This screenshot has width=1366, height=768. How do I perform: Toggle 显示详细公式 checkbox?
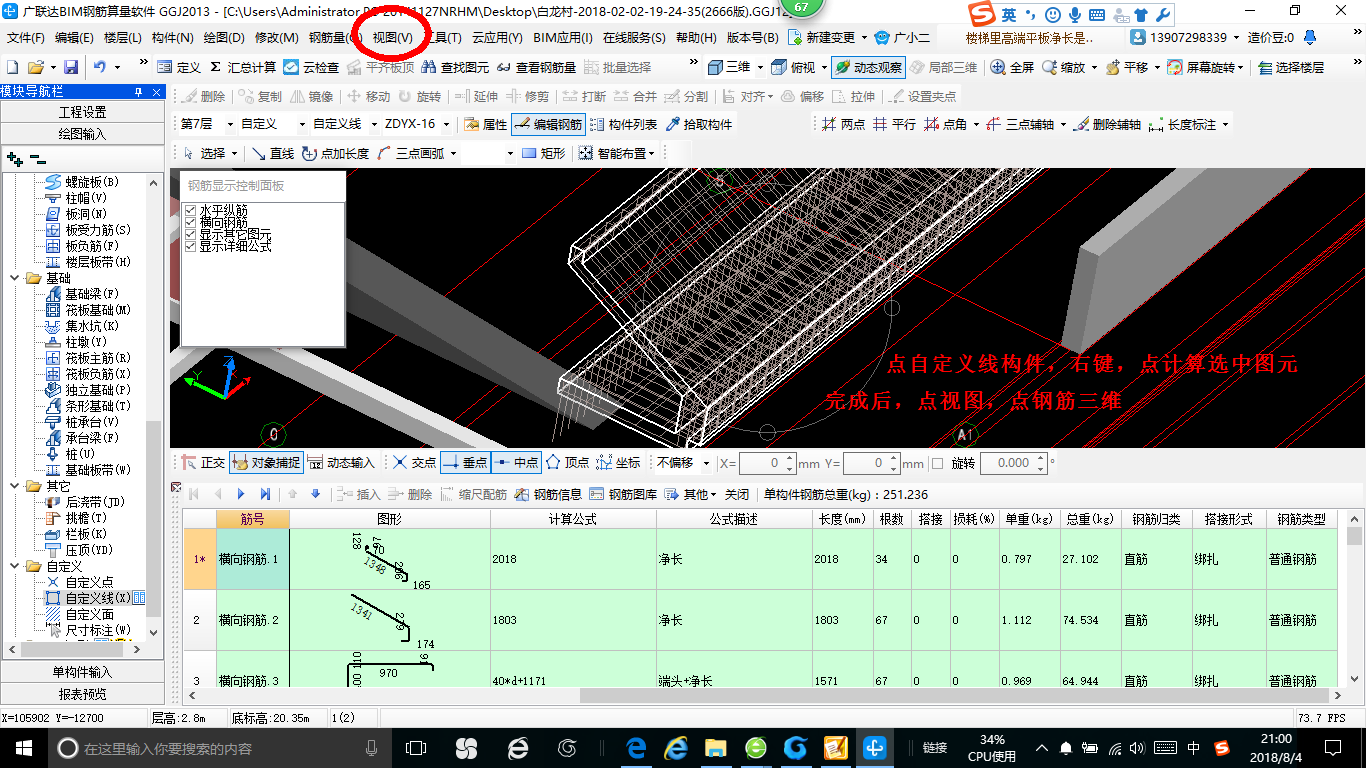coord(191,246)
